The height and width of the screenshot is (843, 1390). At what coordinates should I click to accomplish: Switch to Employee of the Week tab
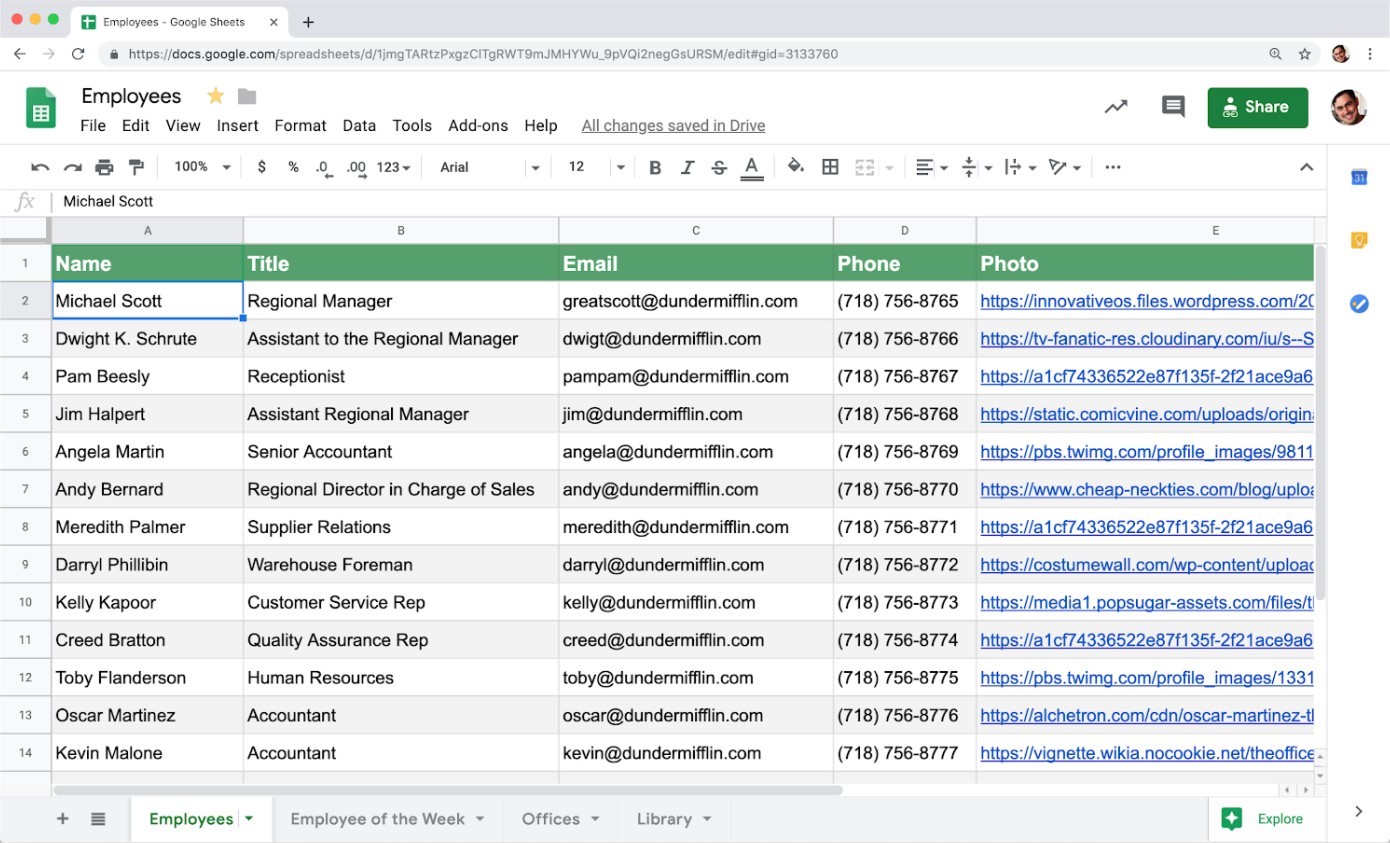(x=388, y=819)
